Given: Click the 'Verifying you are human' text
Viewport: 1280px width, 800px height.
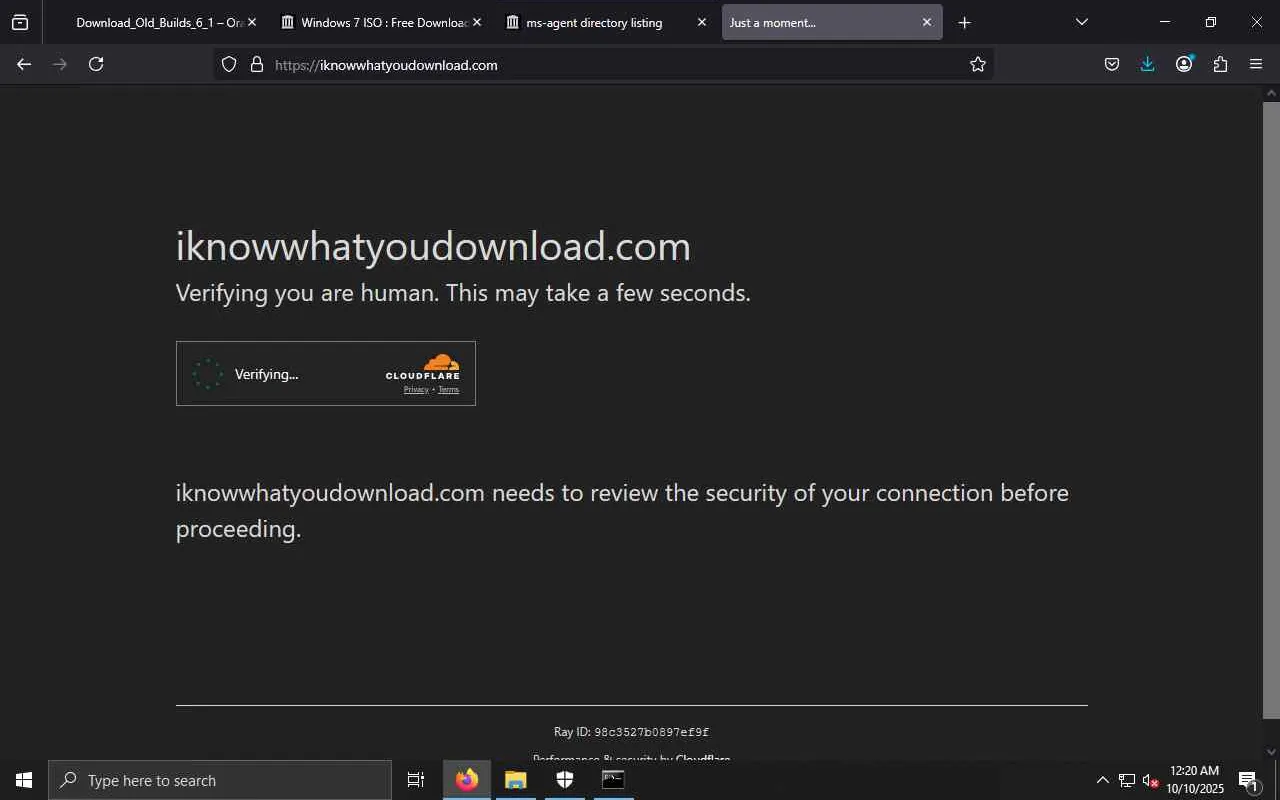Looking at the screenshot, I should coord(463,293).
